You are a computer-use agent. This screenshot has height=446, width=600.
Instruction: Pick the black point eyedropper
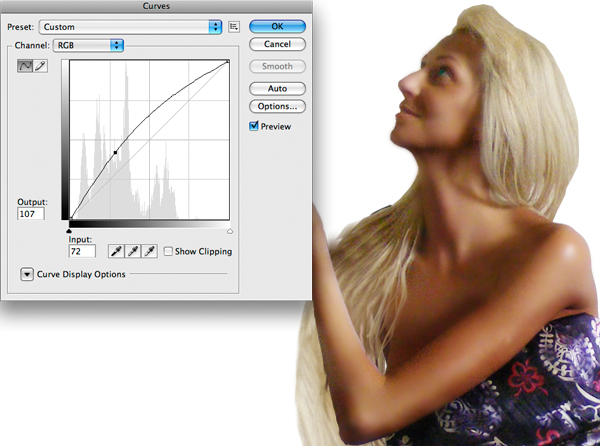(x=116, y=251)
